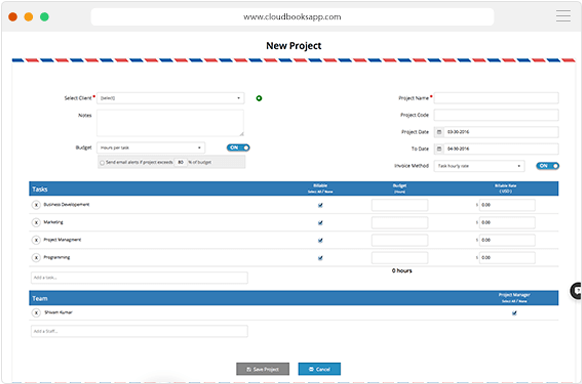Click Marketing budget hours field
Image resolution: width=582 pixels, height=384 pixels.
click(400, 223)
